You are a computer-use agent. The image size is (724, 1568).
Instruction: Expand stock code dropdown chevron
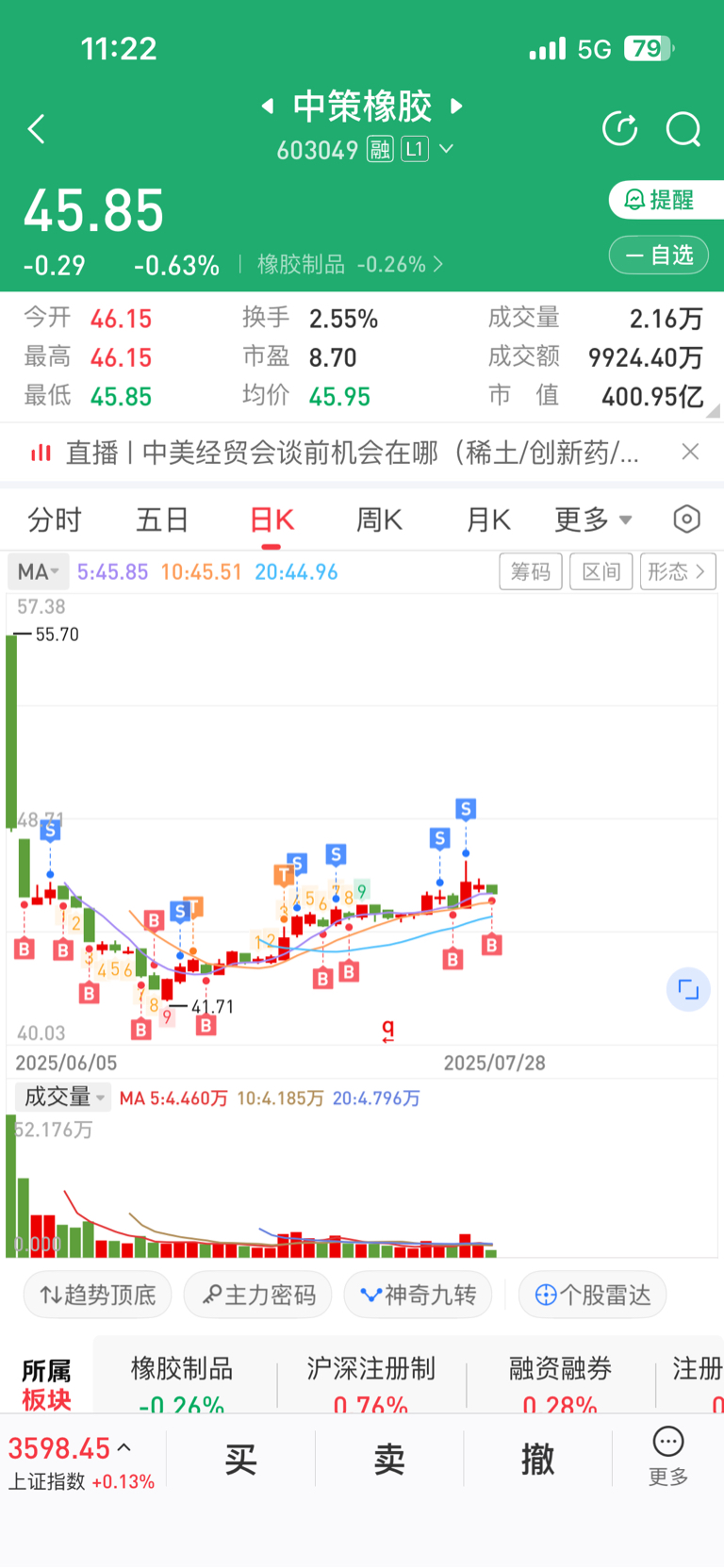coord(447,149)
